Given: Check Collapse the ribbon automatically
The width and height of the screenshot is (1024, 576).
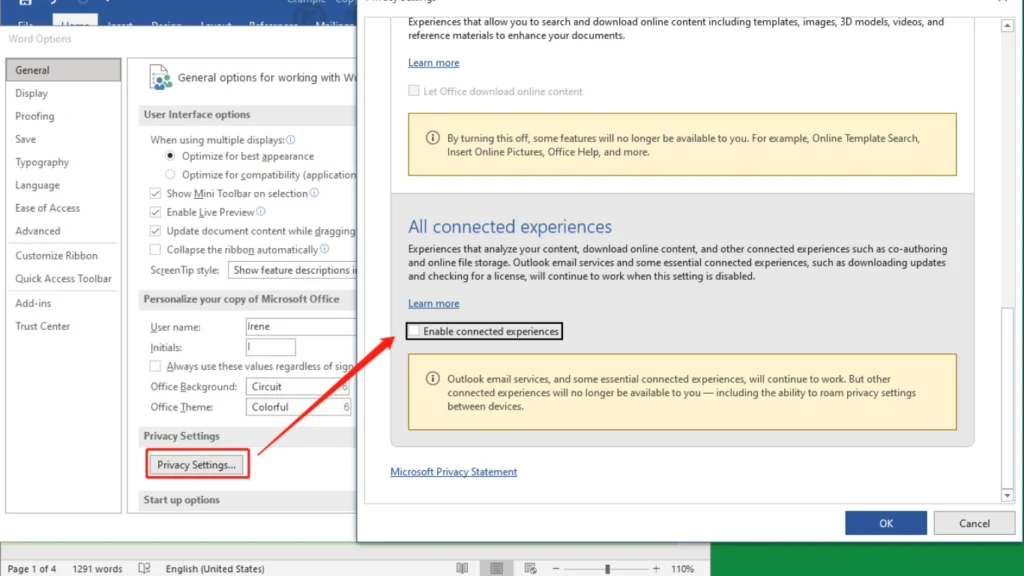Looking at the screenshot, I should (156, 249).
